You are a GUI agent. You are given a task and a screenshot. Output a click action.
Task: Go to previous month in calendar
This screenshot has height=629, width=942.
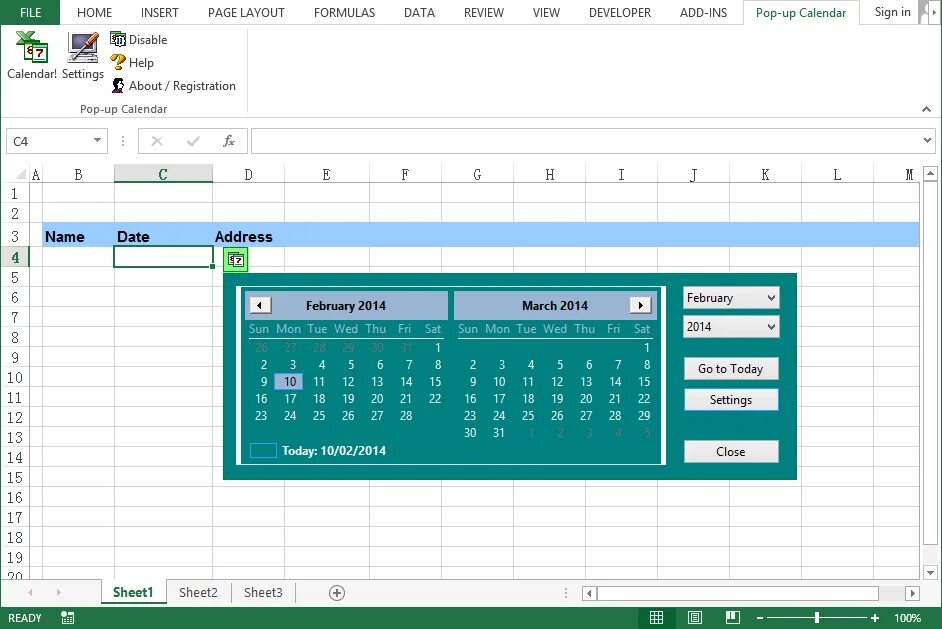pyautogui.click(x=260, y=305)
